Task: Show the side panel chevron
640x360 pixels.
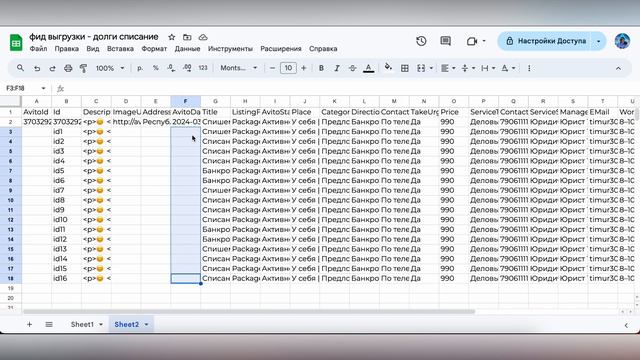Action: click(626, 325)
